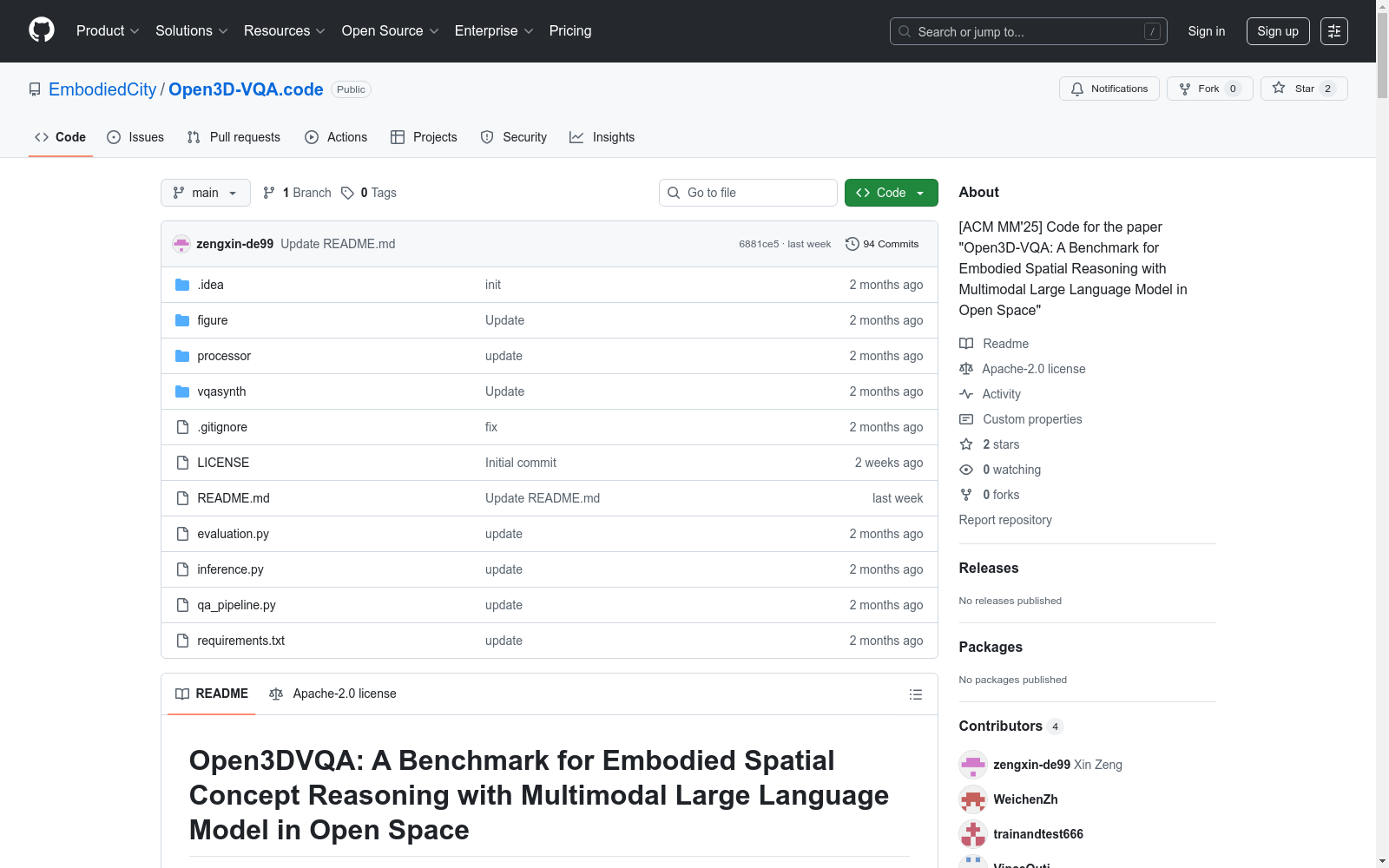Open the README outline list icon
The image size is (1389, 868).
coord(915,694)
